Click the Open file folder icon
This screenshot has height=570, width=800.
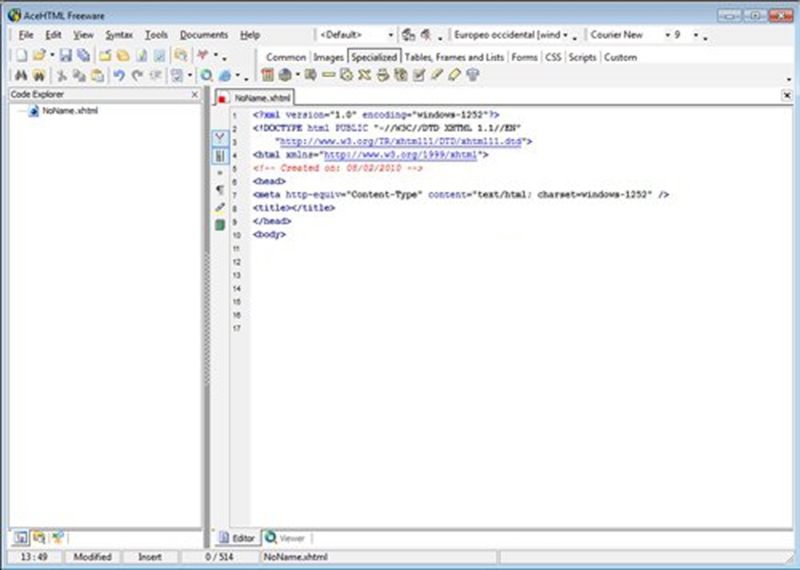(39, 55)
